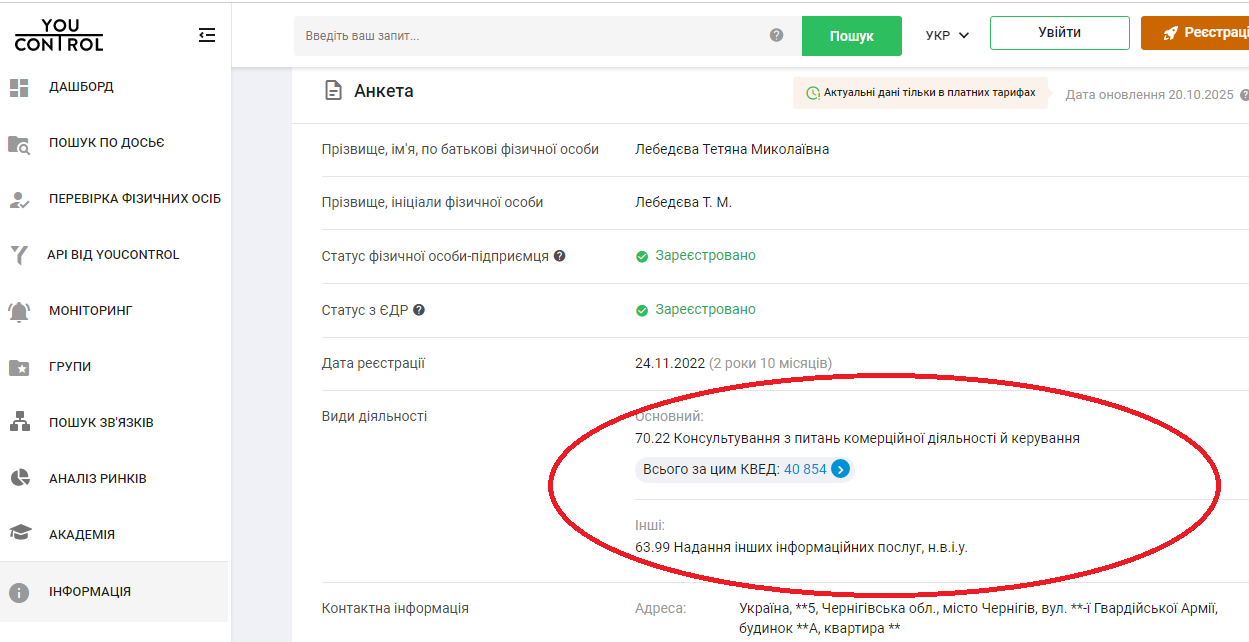Click help icon beside Статус фізичної особи-підприємця
The height and width of the screenshot is (642, 1249).
click(560, 256)
